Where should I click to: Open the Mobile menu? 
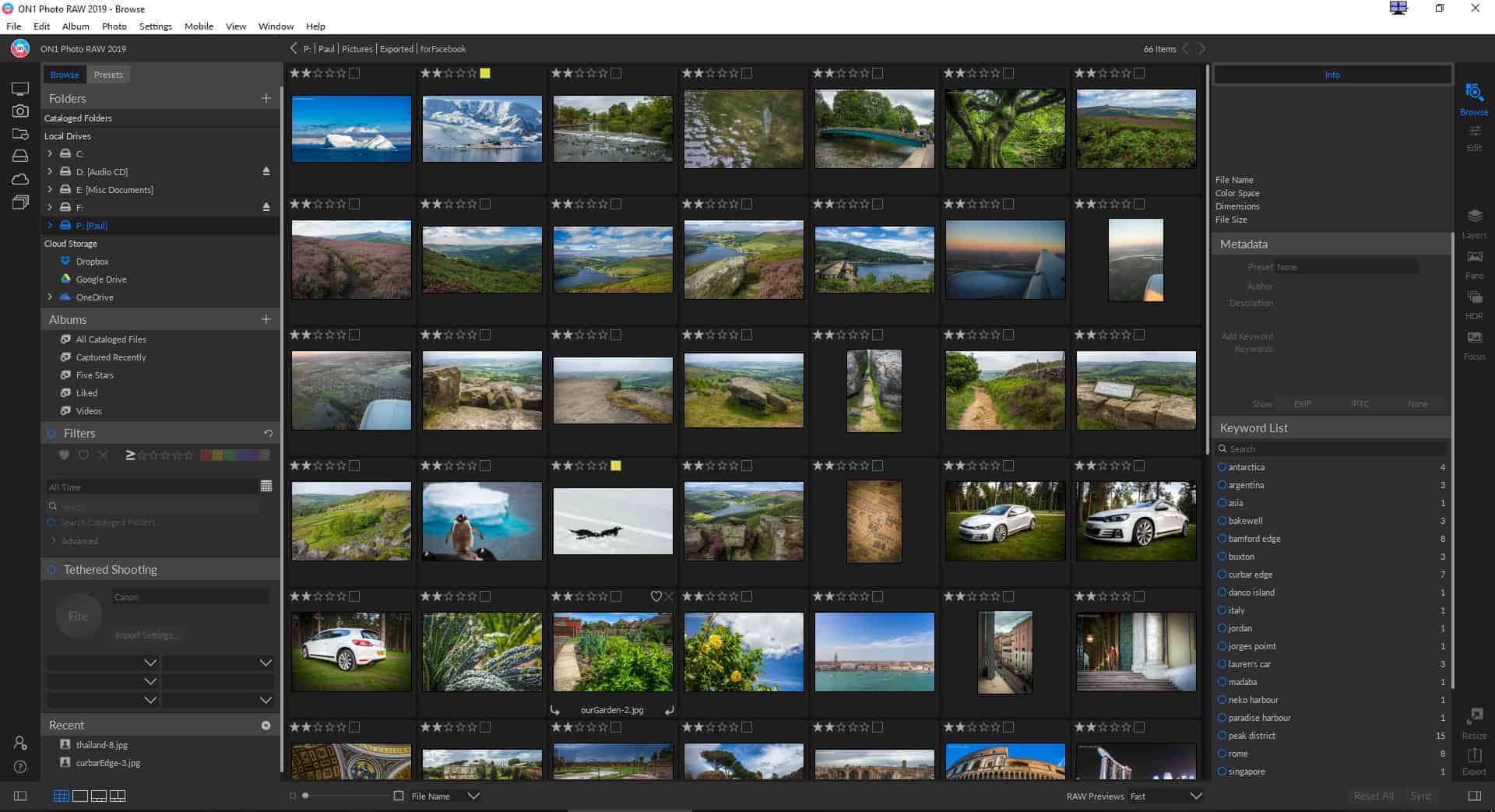point(199,26)
